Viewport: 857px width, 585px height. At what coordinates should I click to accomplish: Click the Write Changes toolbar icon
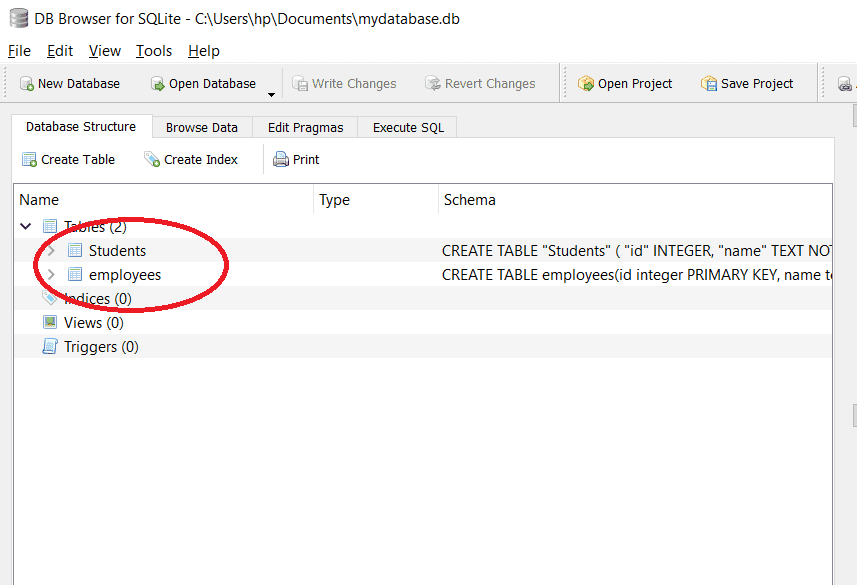pyautogui.click(x=300, y=84)
